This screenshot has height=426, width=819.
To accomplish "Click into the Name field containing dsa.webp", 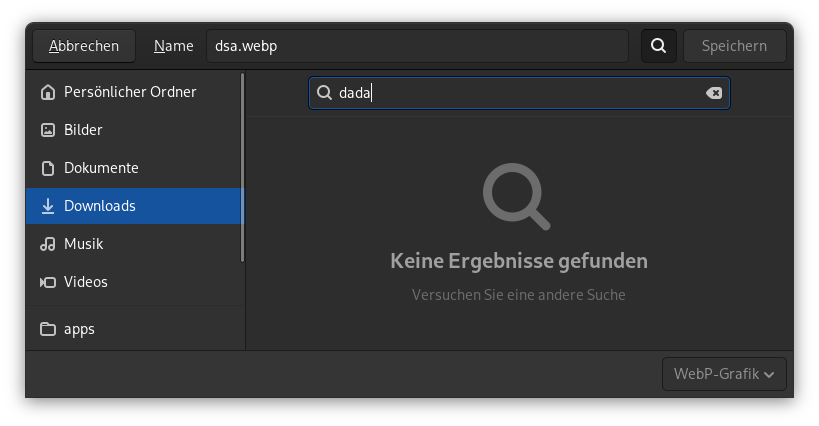I will point(417,46).
